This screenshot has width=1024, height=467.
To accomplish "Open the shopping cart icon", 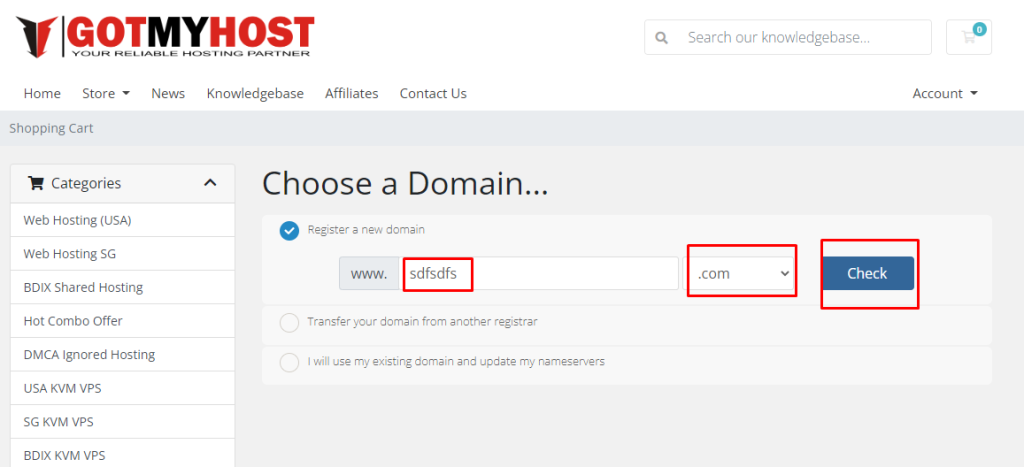I will point(968,37).
